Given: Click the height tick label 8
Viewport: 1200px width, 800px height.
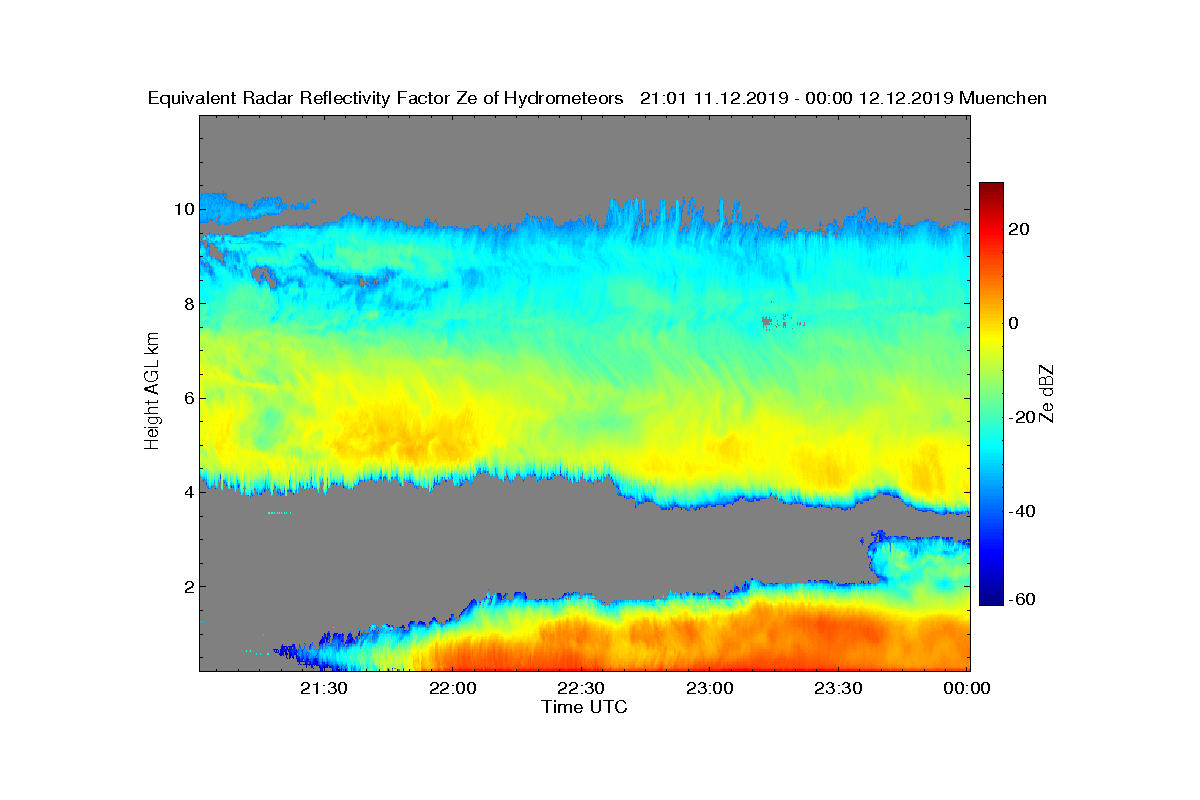Looking at the screenshot, I should click(187, 303).
